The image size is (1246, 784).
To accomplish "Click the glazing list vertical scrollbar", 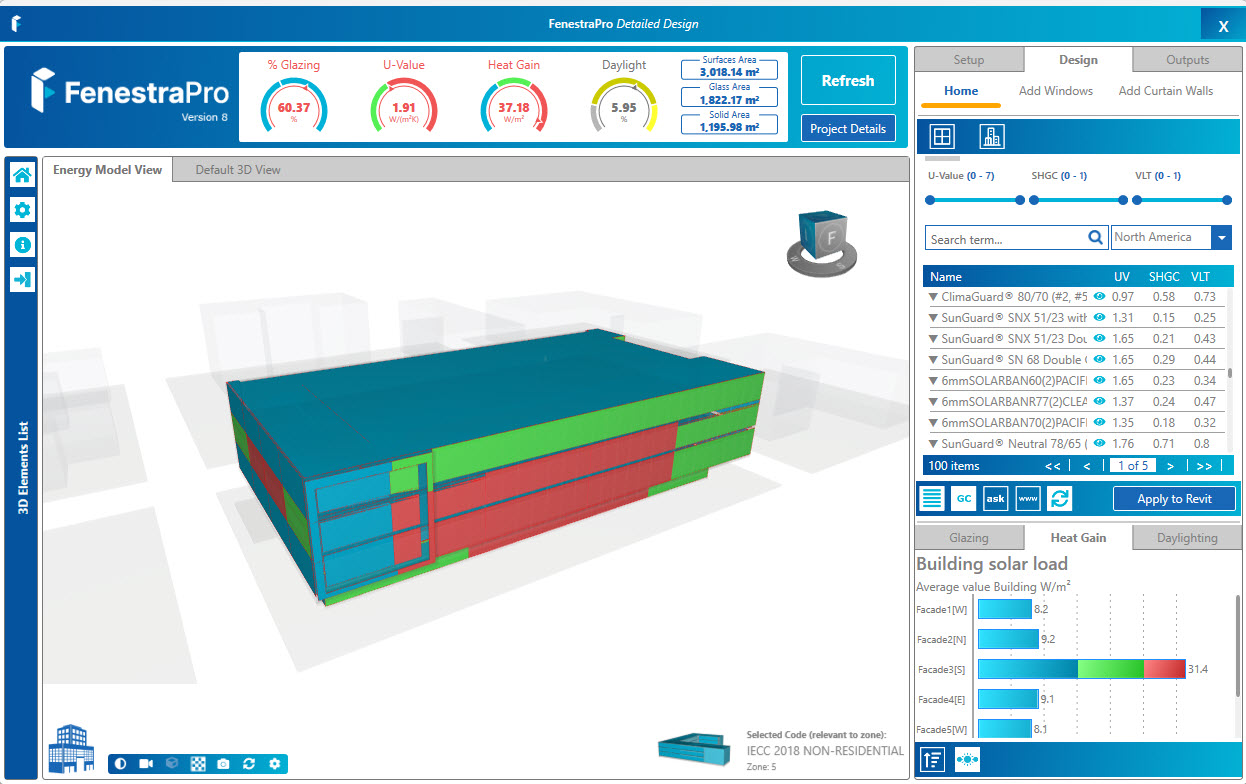I will 1230,372.
